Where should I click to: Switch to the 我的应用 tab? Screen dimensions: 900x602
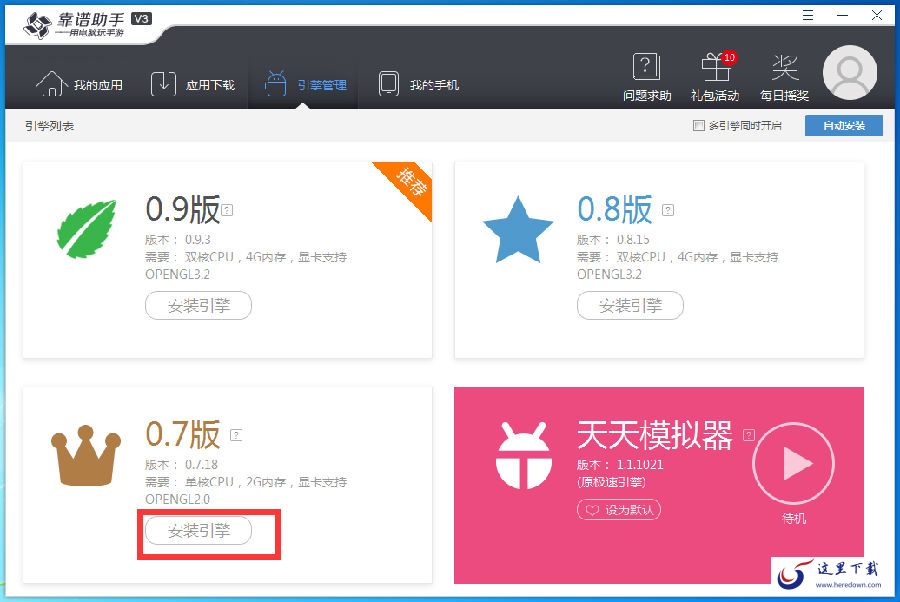pos(80,84)
